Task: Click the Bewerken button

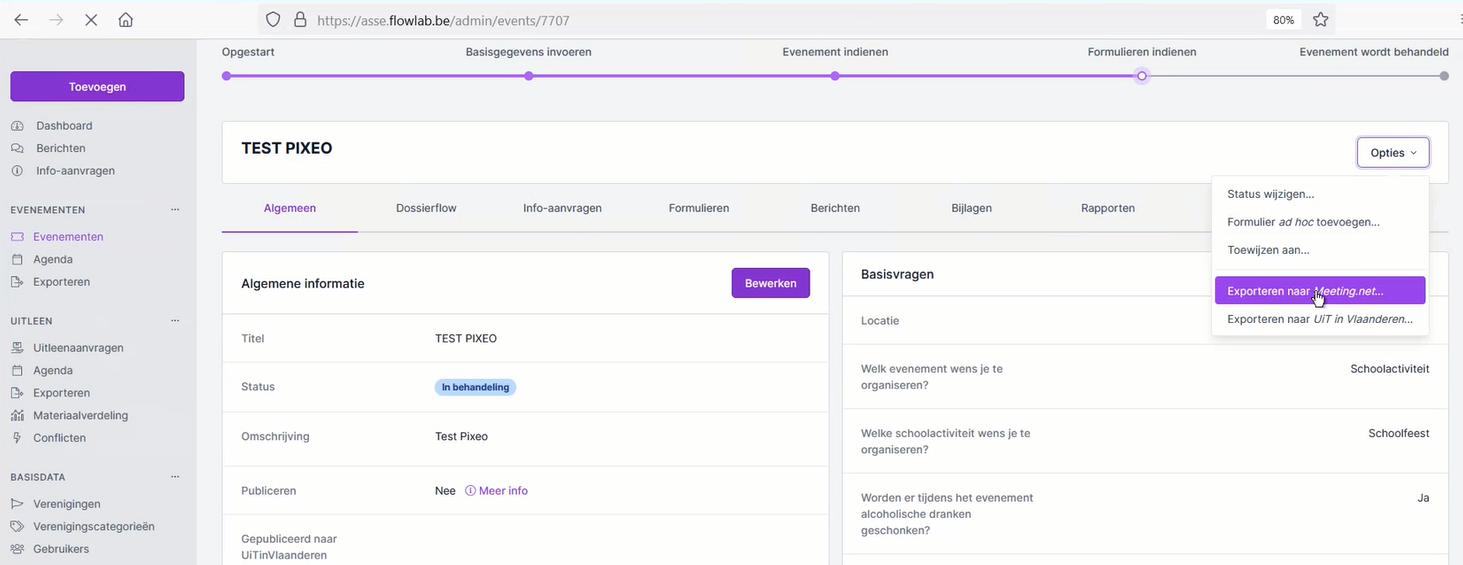Action: point(770,283)
